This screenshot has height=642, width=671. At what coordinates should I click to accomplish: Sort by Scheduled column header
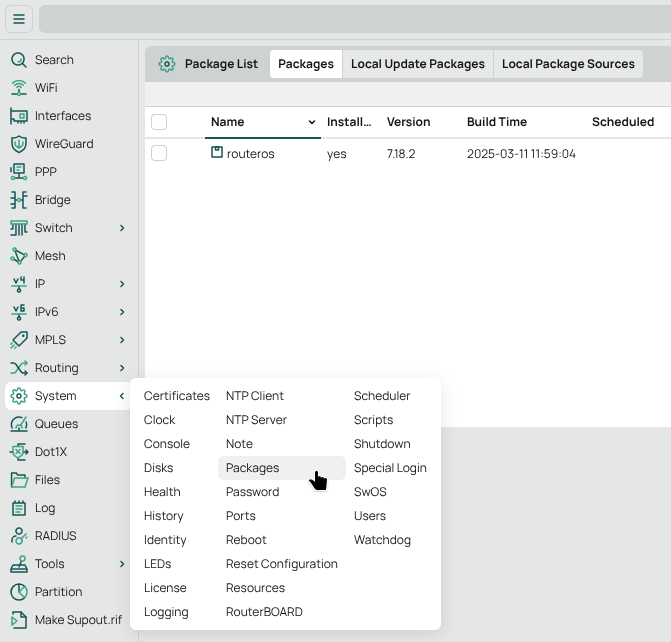[623, 122]
